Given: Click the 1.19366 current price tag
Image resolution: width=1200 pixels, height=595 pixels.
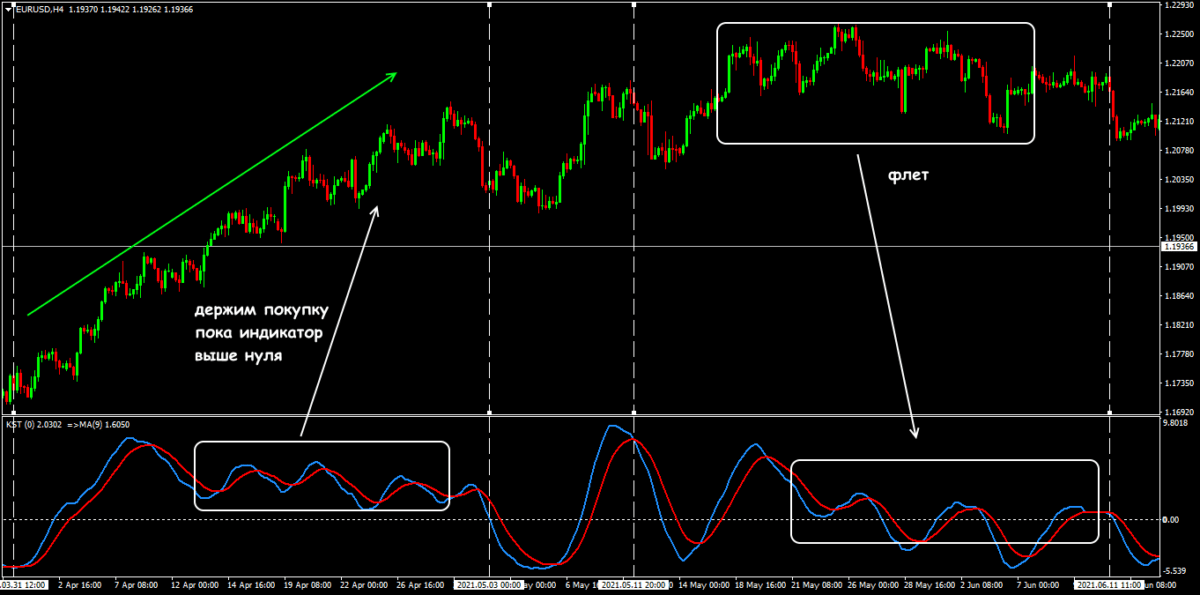Looking at the screenshot, I should point(1180,246).
